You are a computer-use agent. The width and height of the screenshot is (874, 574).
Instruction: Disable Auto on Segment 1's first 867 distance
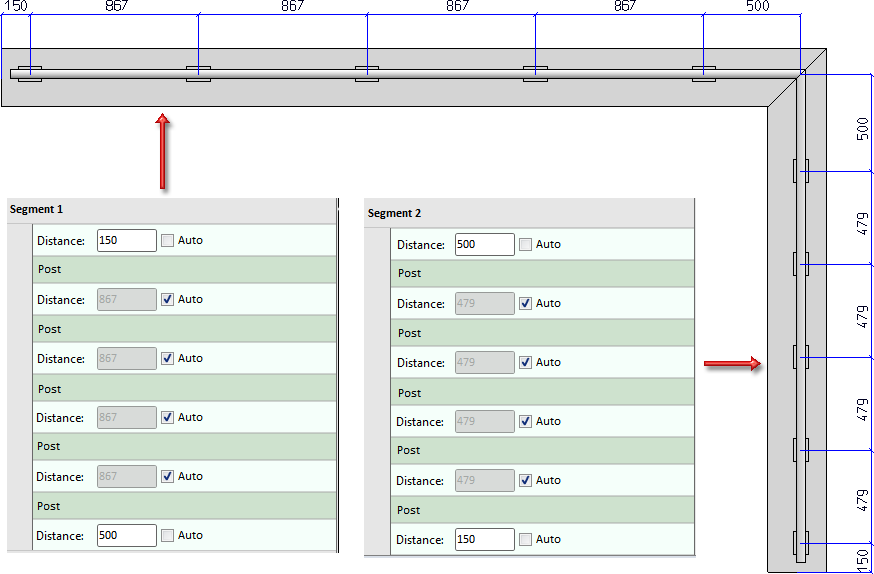click(168, 299)
